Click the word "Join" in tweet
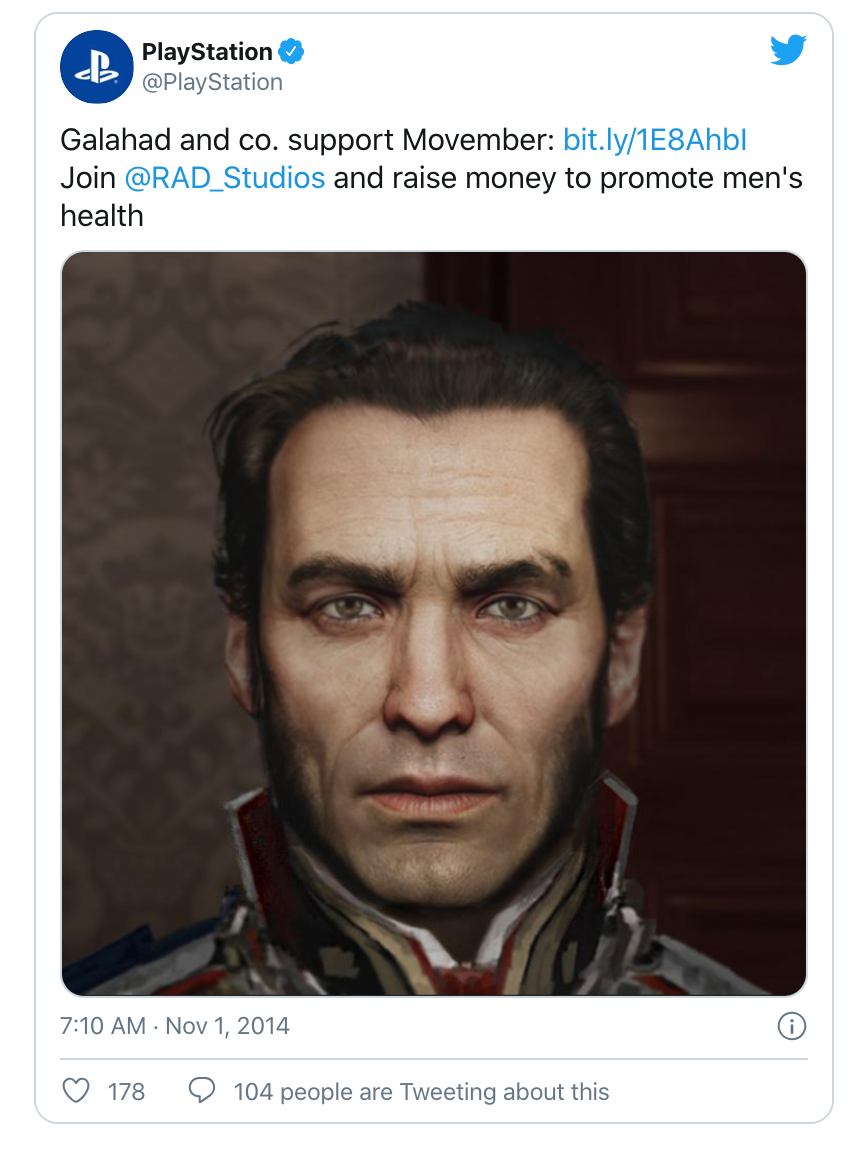 (x=88, y=178)
